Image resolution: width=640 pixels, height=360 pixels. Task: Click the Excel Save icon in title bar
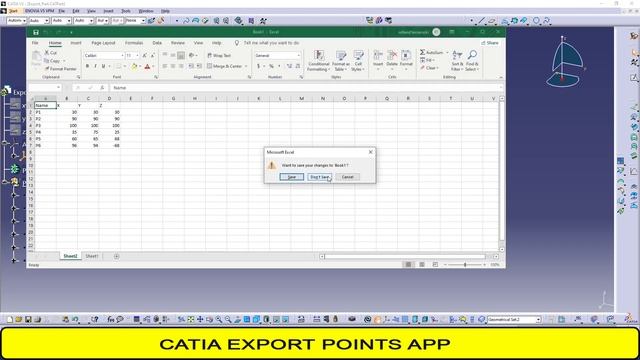coord(36,32)
